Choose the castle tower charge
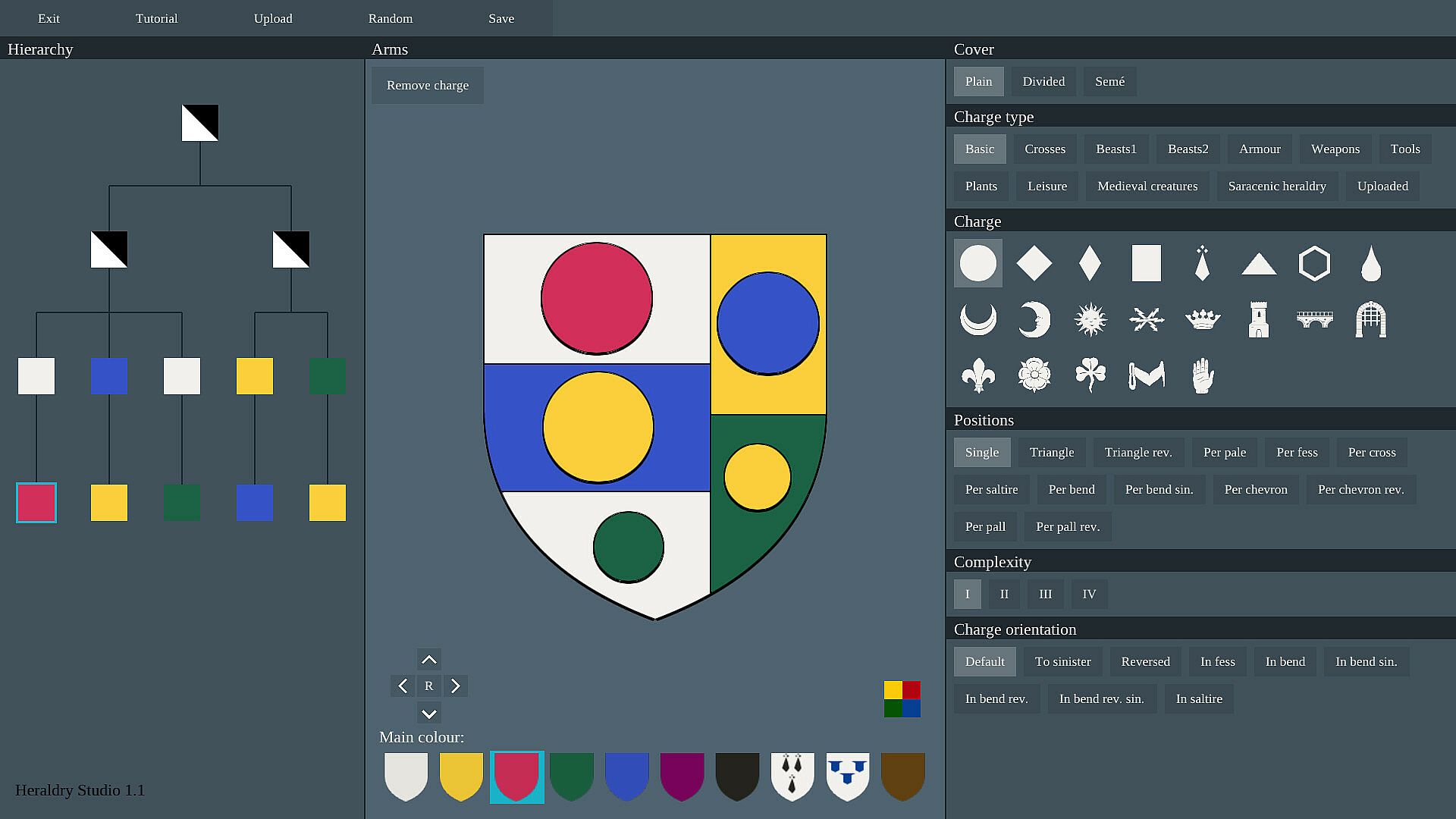Image resolution: width=1456 pixels, height=819 pixels. pyautogui.click(x=1258, y=319)
